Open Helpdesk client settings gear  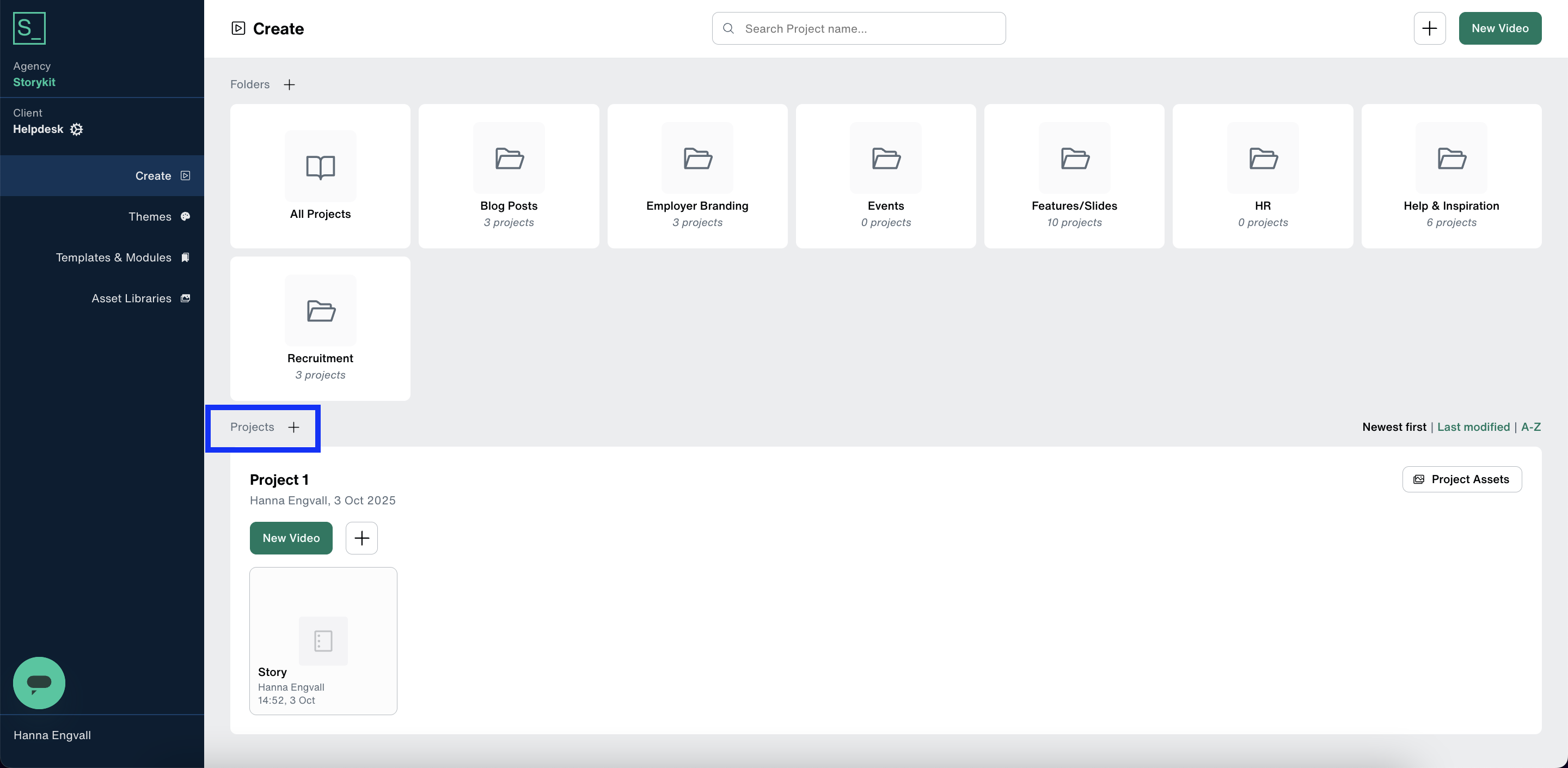click(76, 129)
